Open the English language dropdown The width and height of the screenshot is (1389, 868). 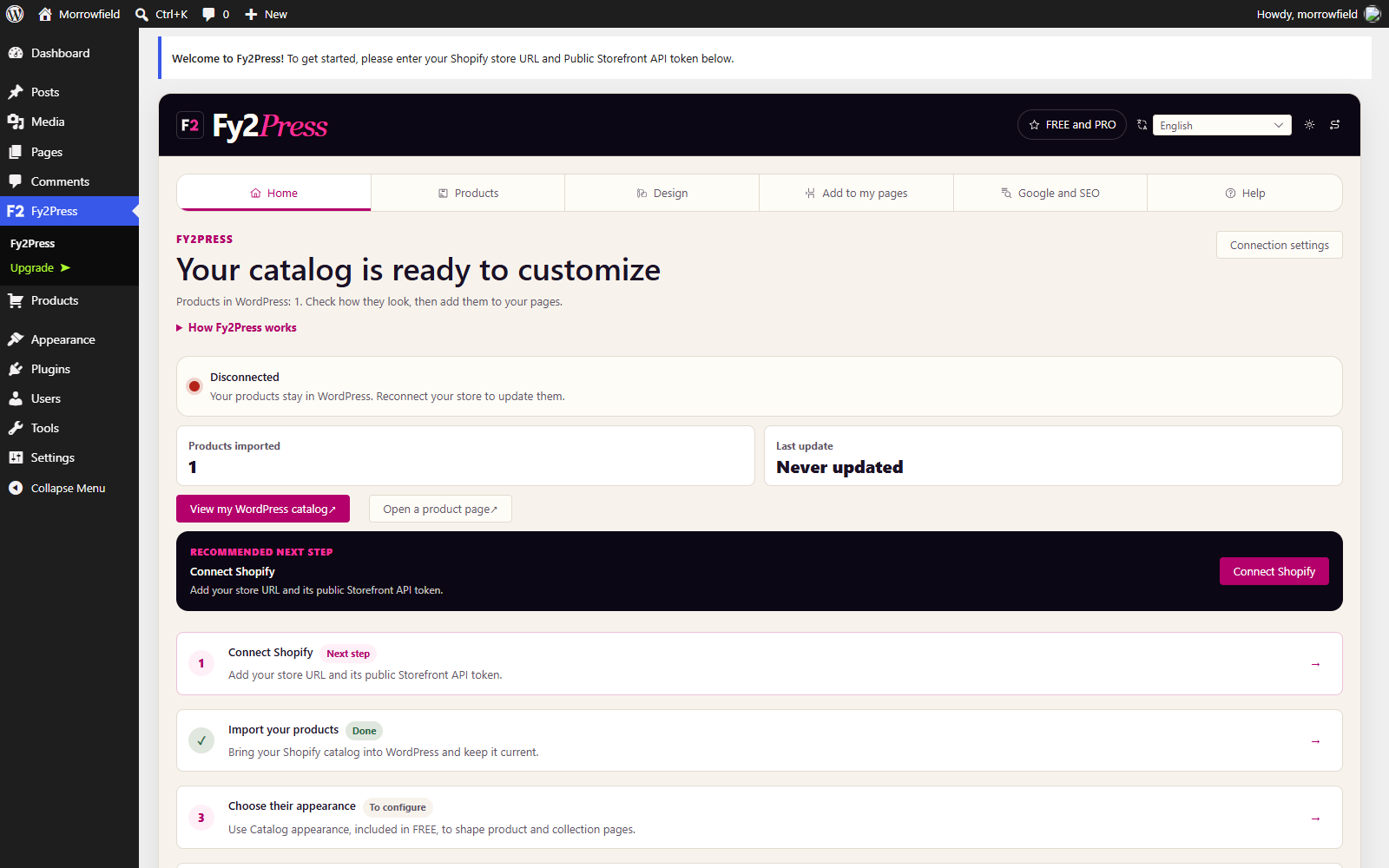(1221, 125)
